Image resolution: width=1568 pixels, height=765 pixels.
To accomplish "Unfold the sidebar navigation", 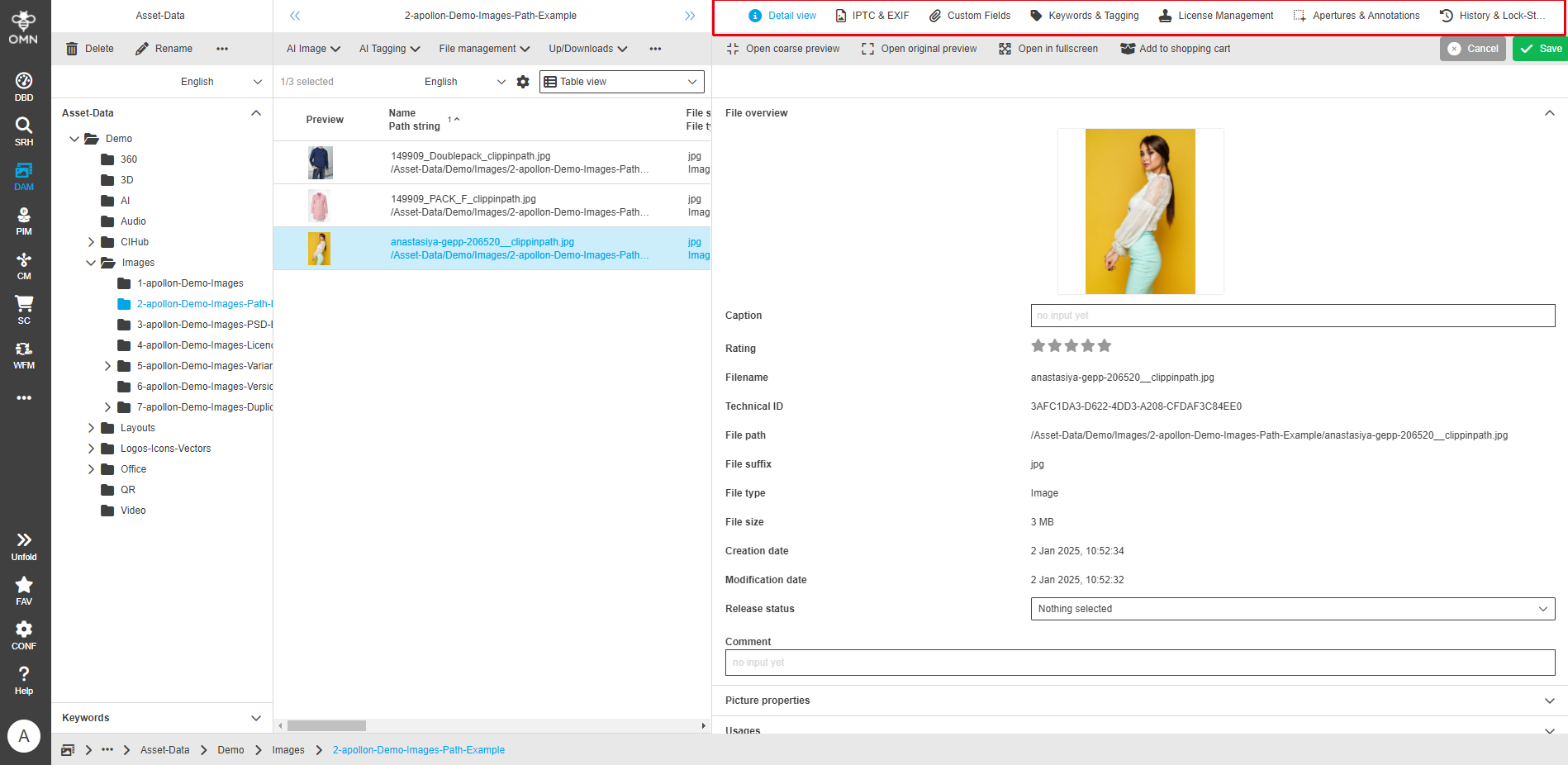I will (x=24, y=545).
